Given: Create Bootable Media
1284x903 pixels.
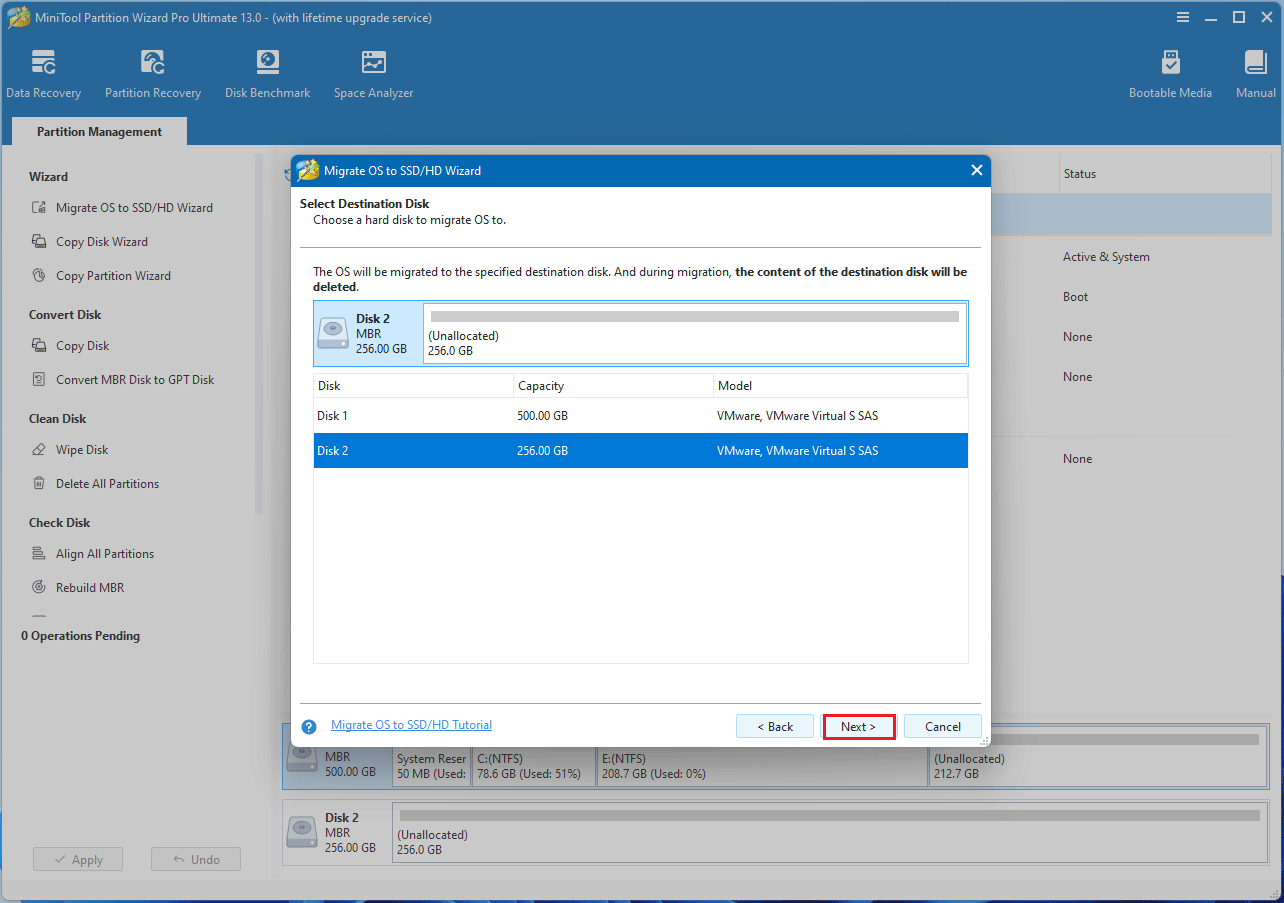Looking at the screenshot, I should click(1170, 72).
